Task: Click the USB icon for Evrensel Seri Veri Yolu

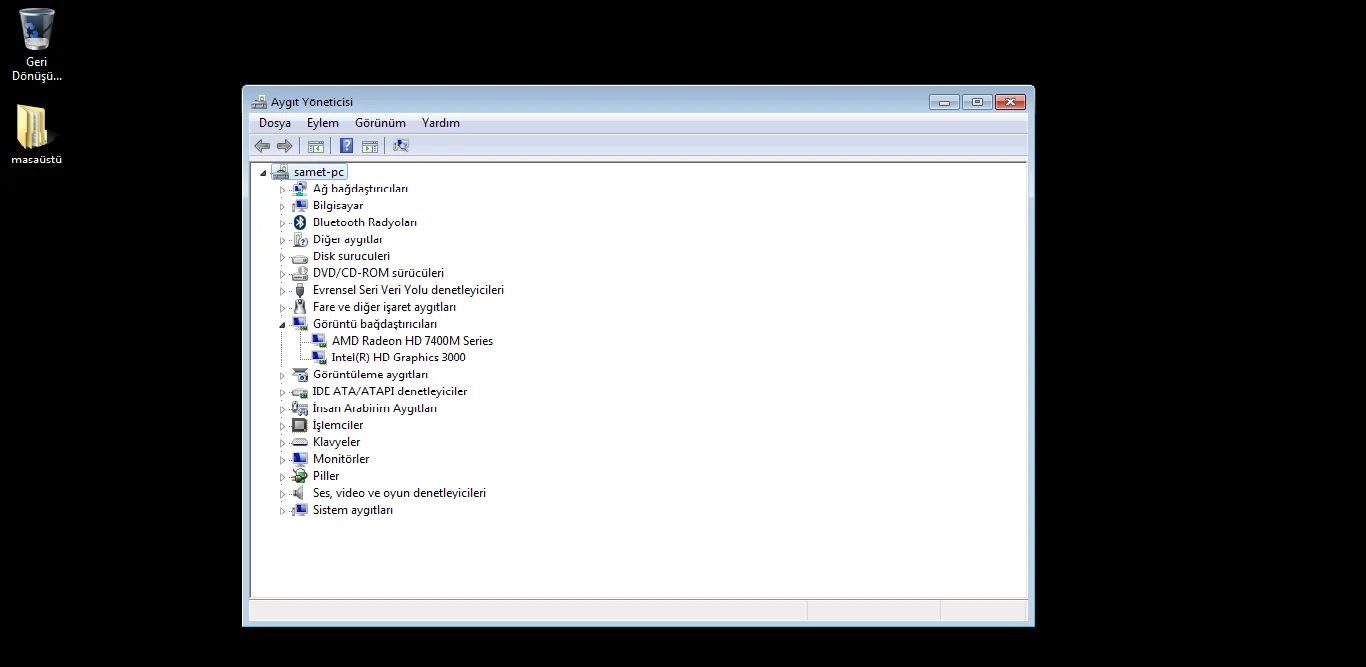Action: (299, 290)
